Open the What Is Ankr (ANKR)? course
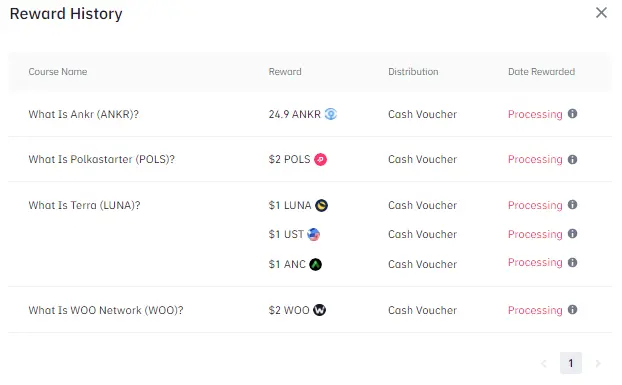Screen dimensions: 622x385 84,114
